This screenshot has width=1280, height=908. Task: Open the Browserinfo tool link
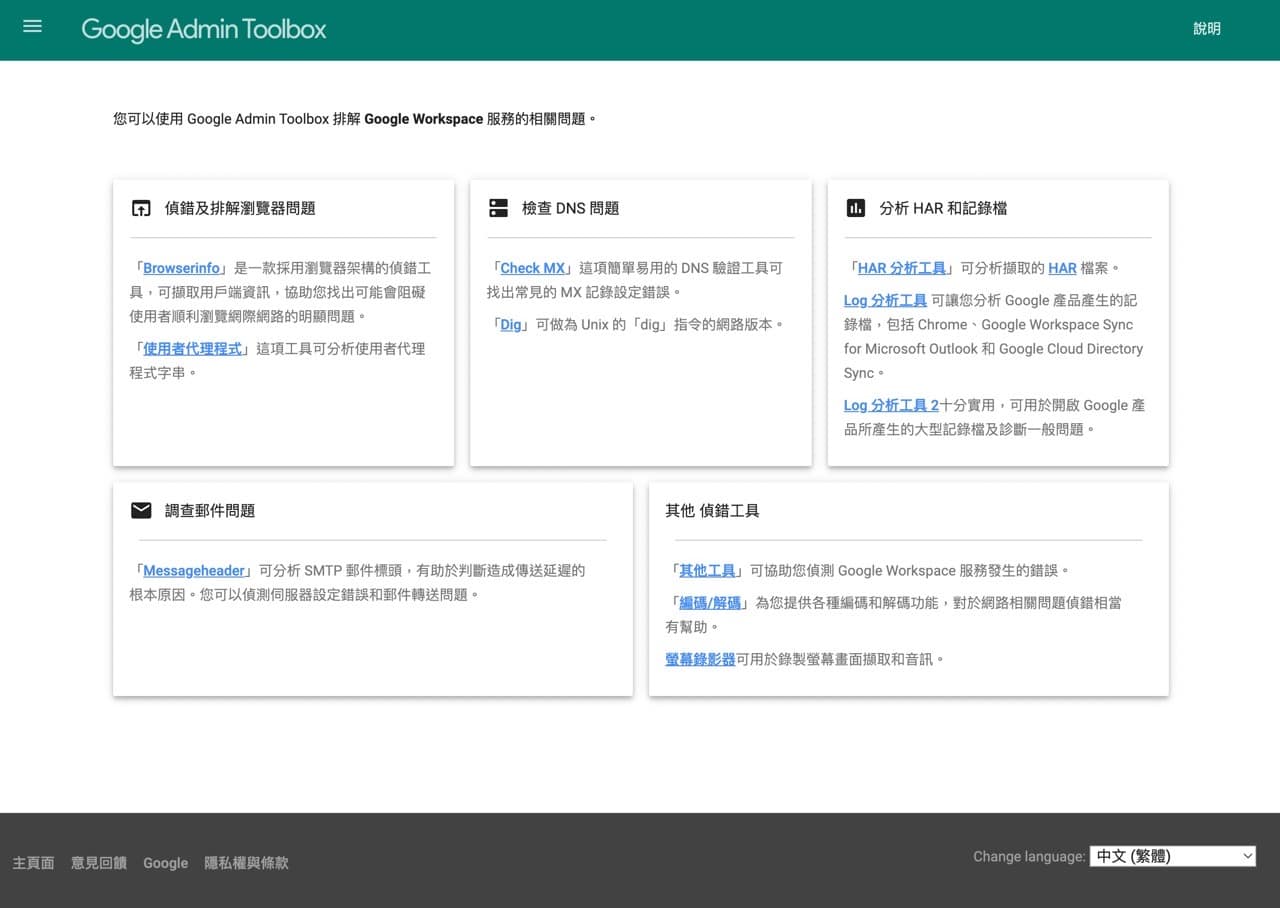pyautogui.click(x=181, y=268)
